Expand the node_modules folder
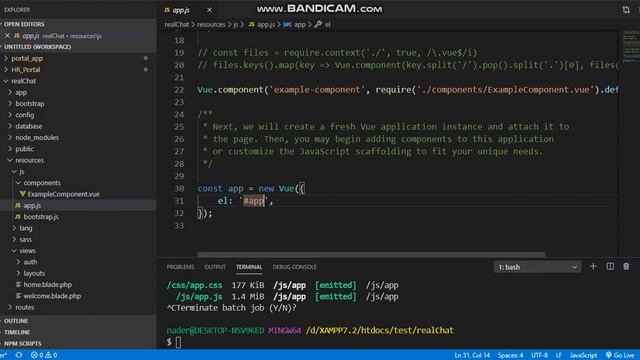The height and width of the screenshot is (360, 640). click(x=37, y=138)
